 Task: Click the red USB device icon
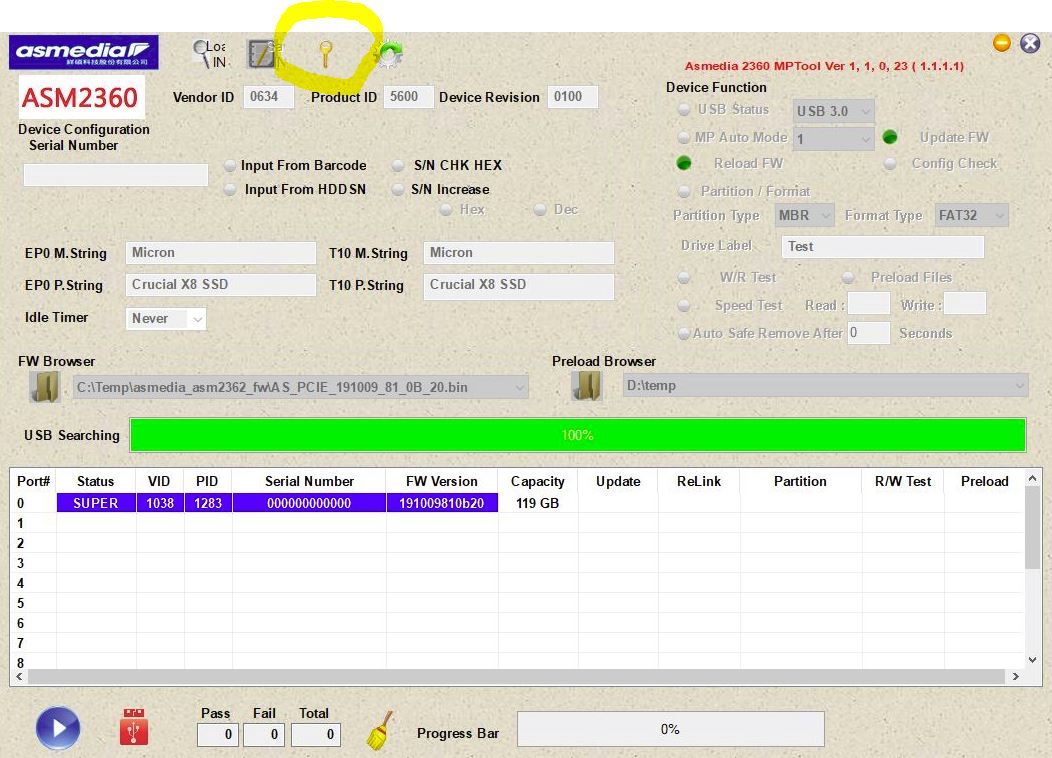[x=134, y=726]
